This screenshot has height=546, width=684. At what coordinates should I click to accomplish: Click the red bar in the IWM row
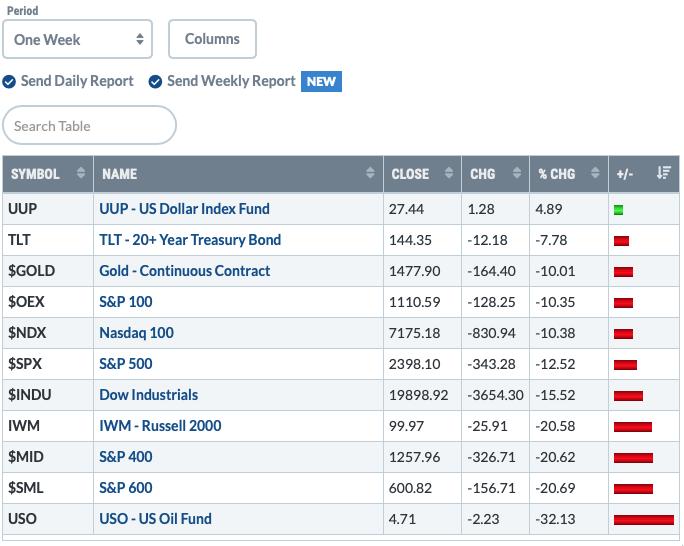click(633, 427)
